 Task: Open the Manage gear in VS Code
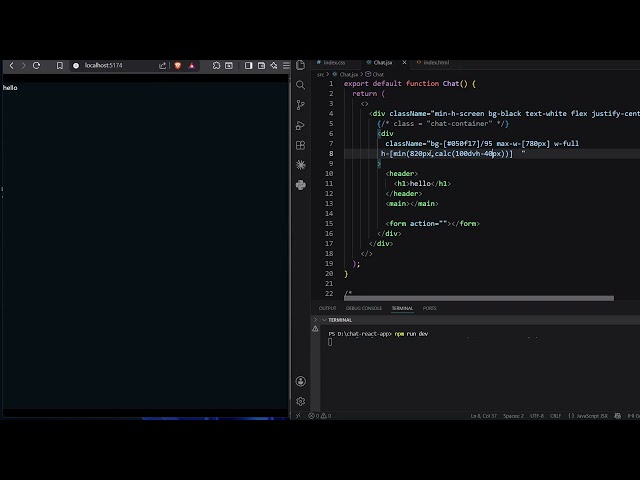(300, 401)
